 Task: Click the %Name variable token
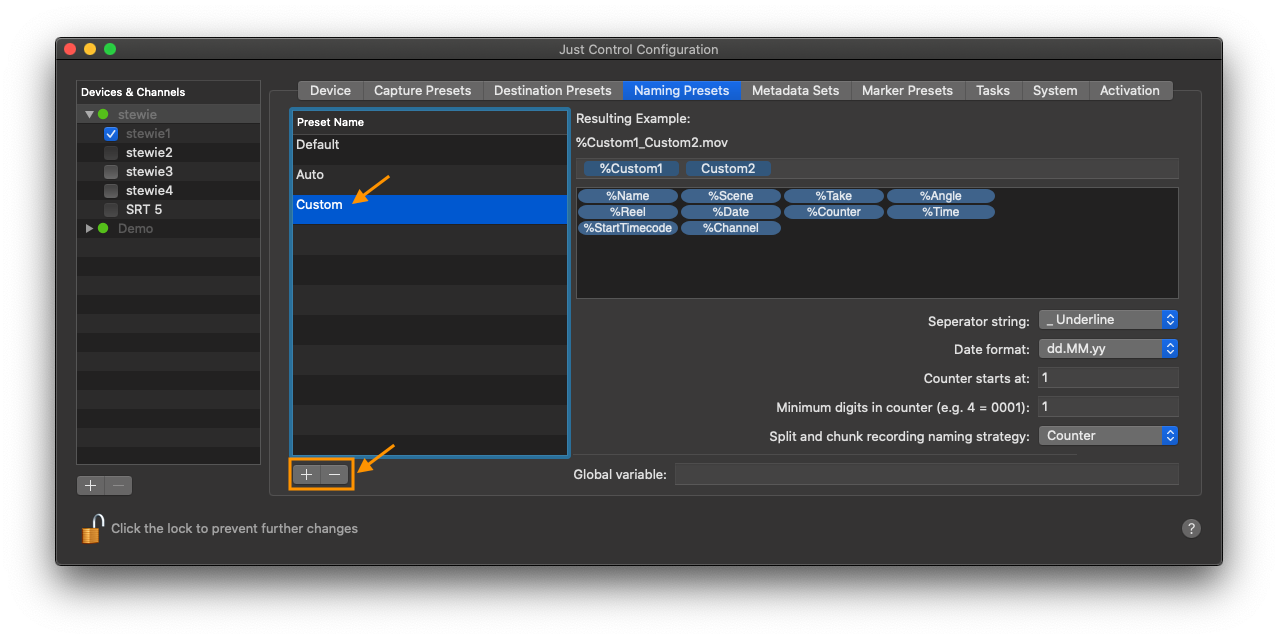[x=628, y=196]
